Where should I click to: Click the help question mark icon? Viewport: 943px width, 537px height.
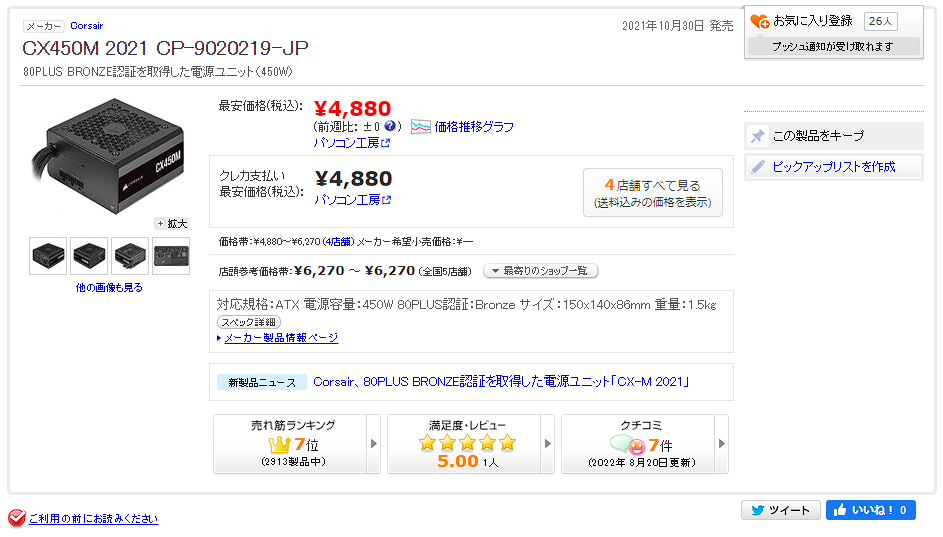pos(391,127)
